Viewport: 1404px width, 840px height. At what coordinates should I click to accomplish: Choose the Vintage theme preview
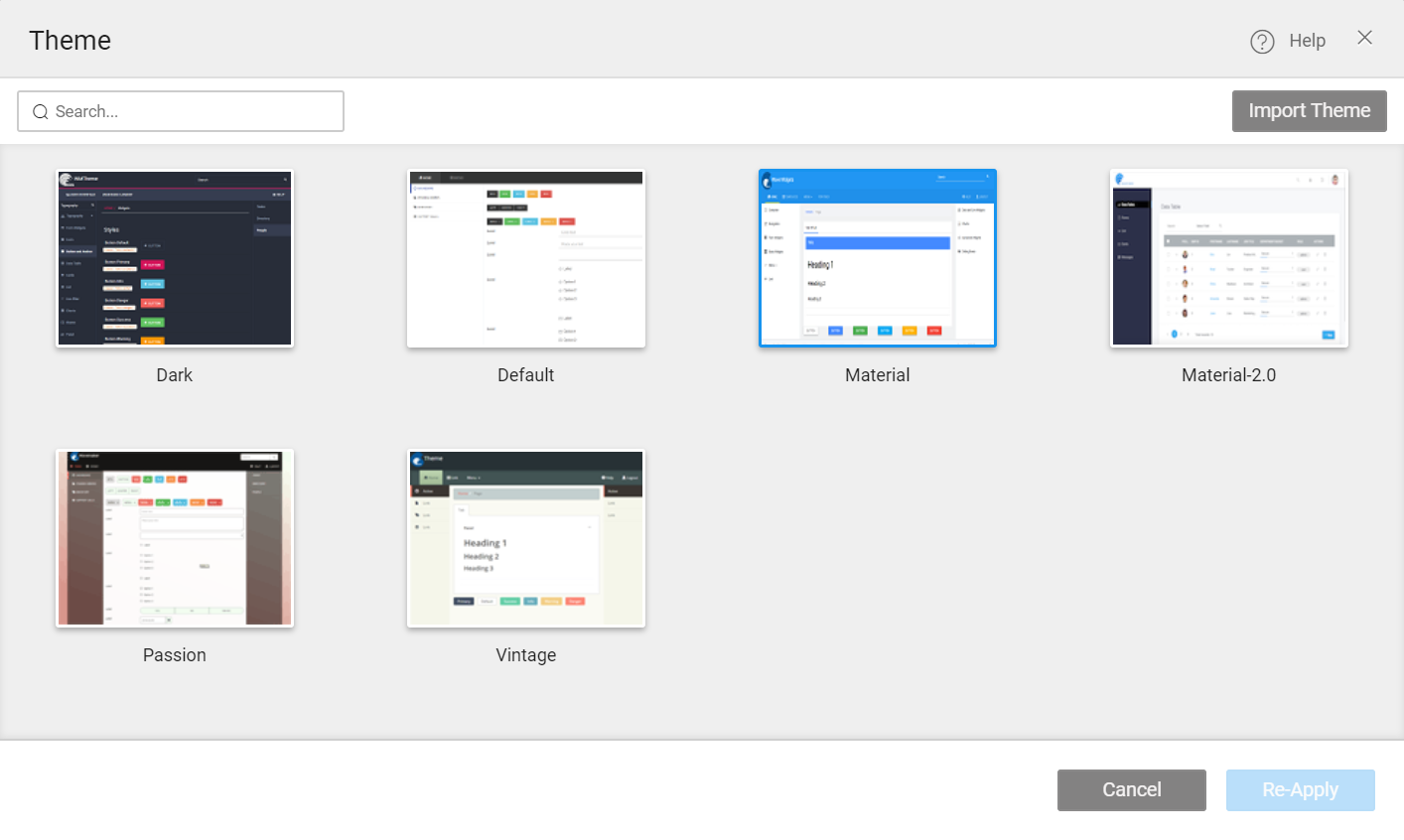[x=525, y=537]
